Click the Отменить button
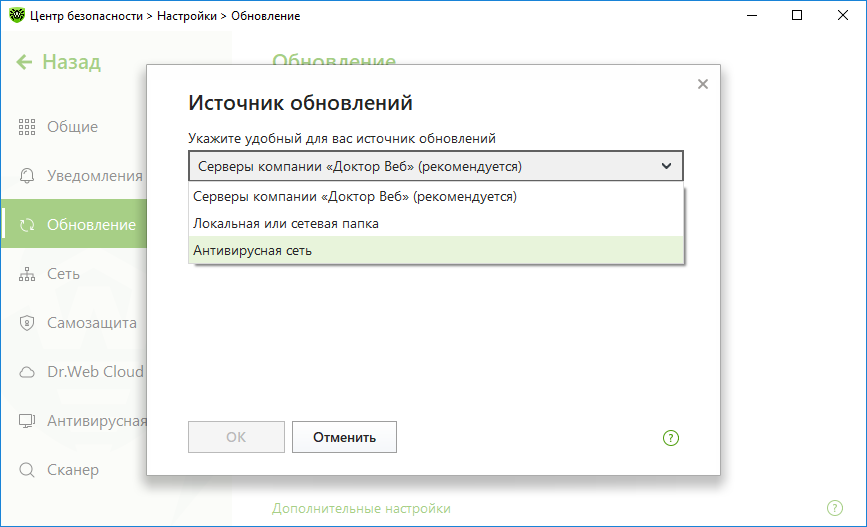Screen dimensions: 867x527 tap(344, 437)
